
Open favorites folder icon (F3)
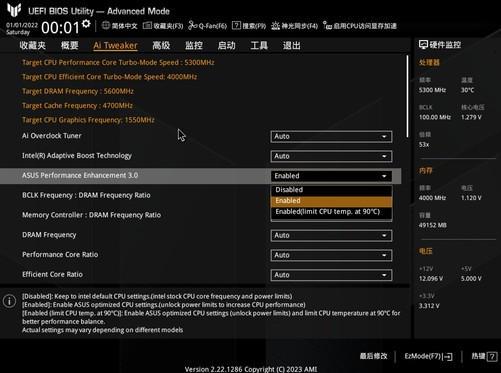[x=147, y=25]
